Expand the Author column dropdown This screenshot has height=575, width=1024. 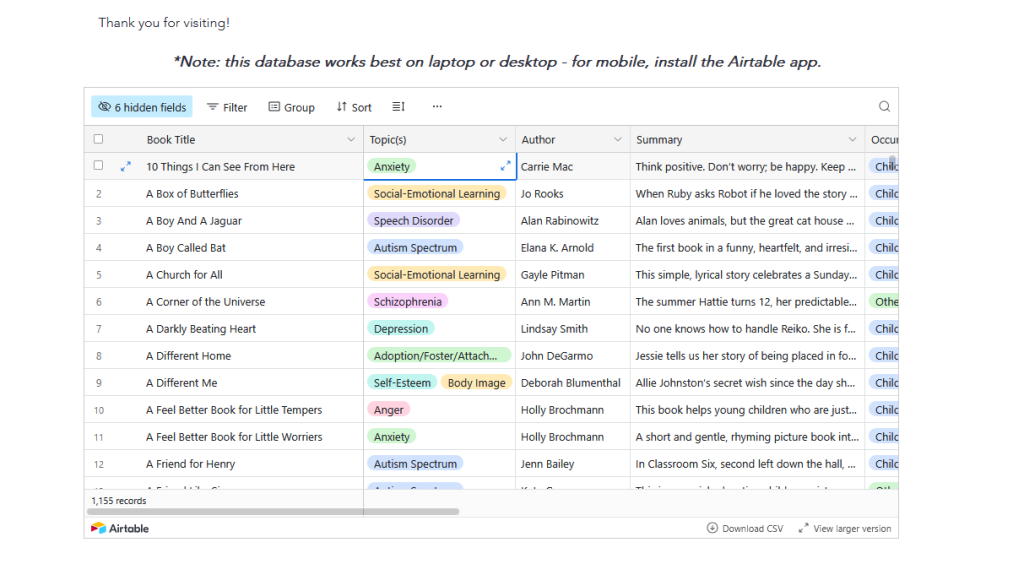[x=617, y=140]
